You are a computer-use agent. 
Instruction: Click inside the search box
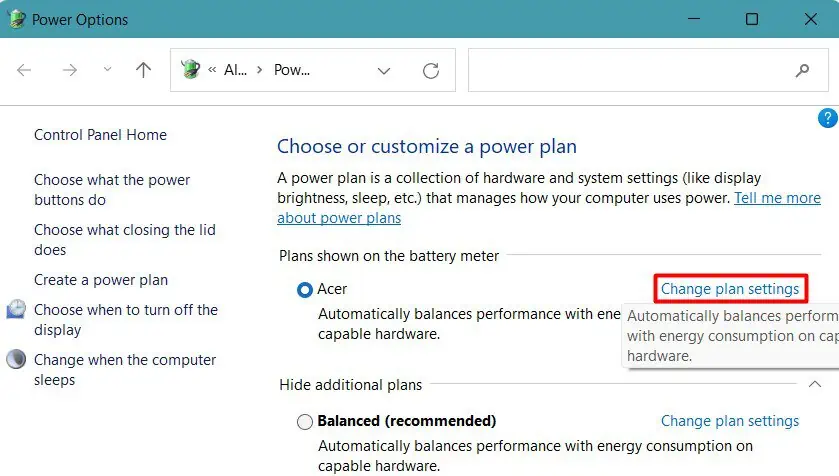coord(630,70)
